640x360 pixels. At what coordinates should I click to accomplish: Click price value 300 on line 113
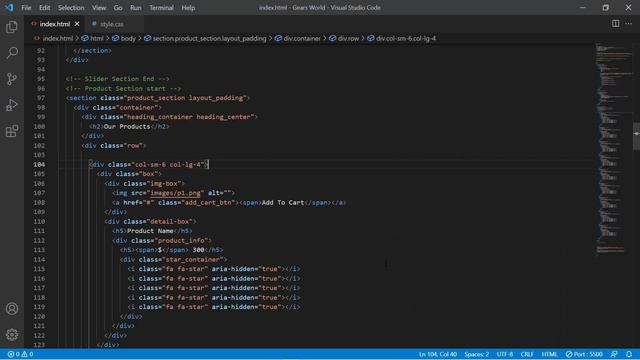(x=198, y=250)
